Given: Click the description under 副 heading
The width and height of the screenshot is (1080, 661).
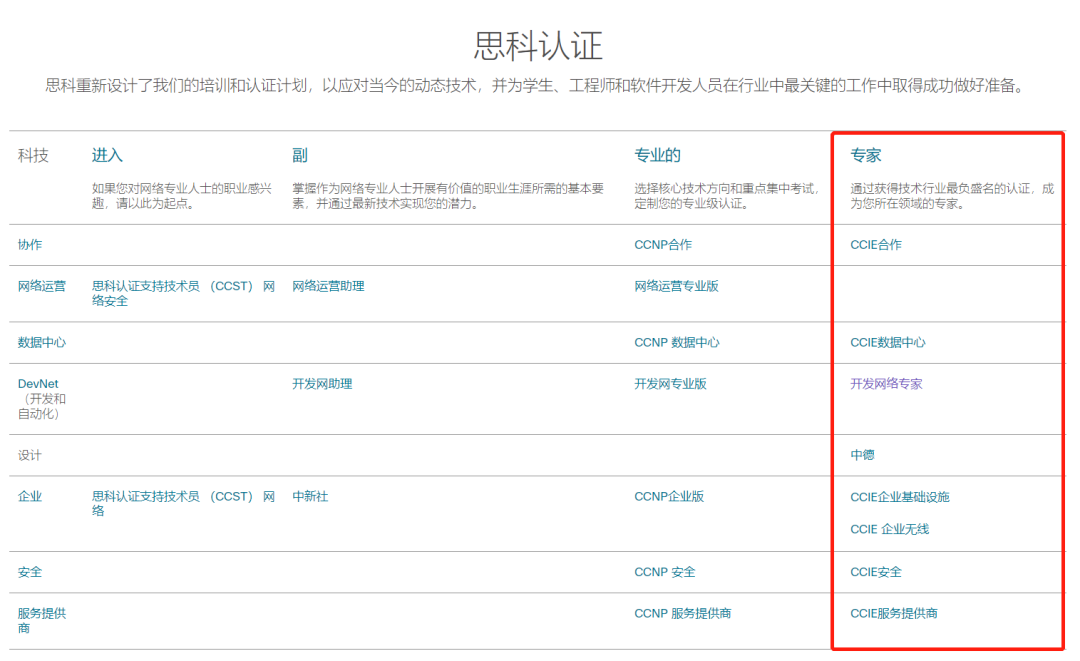Looking at the screenshot, I should pos(448,196).
